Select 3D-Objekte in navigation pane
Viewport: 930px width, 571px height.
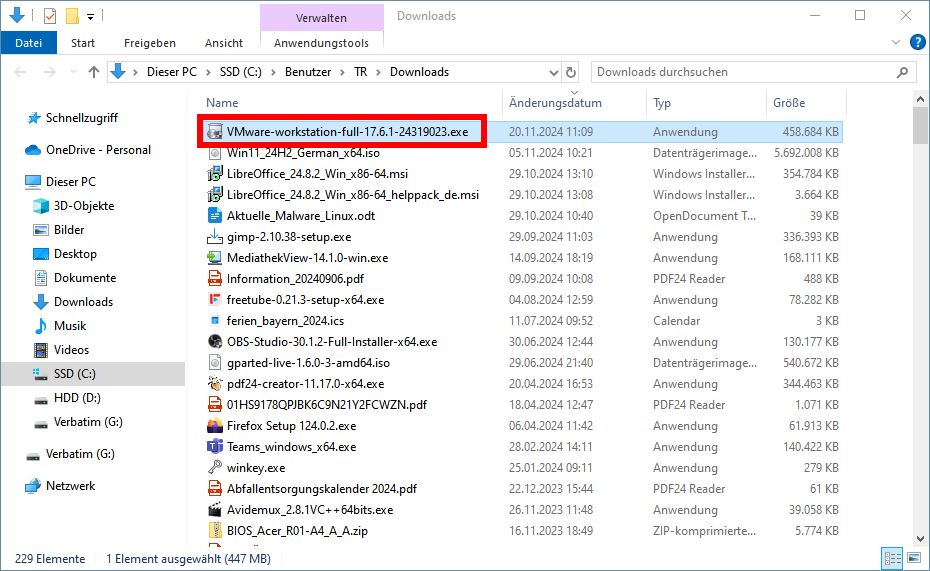point(84,206)
